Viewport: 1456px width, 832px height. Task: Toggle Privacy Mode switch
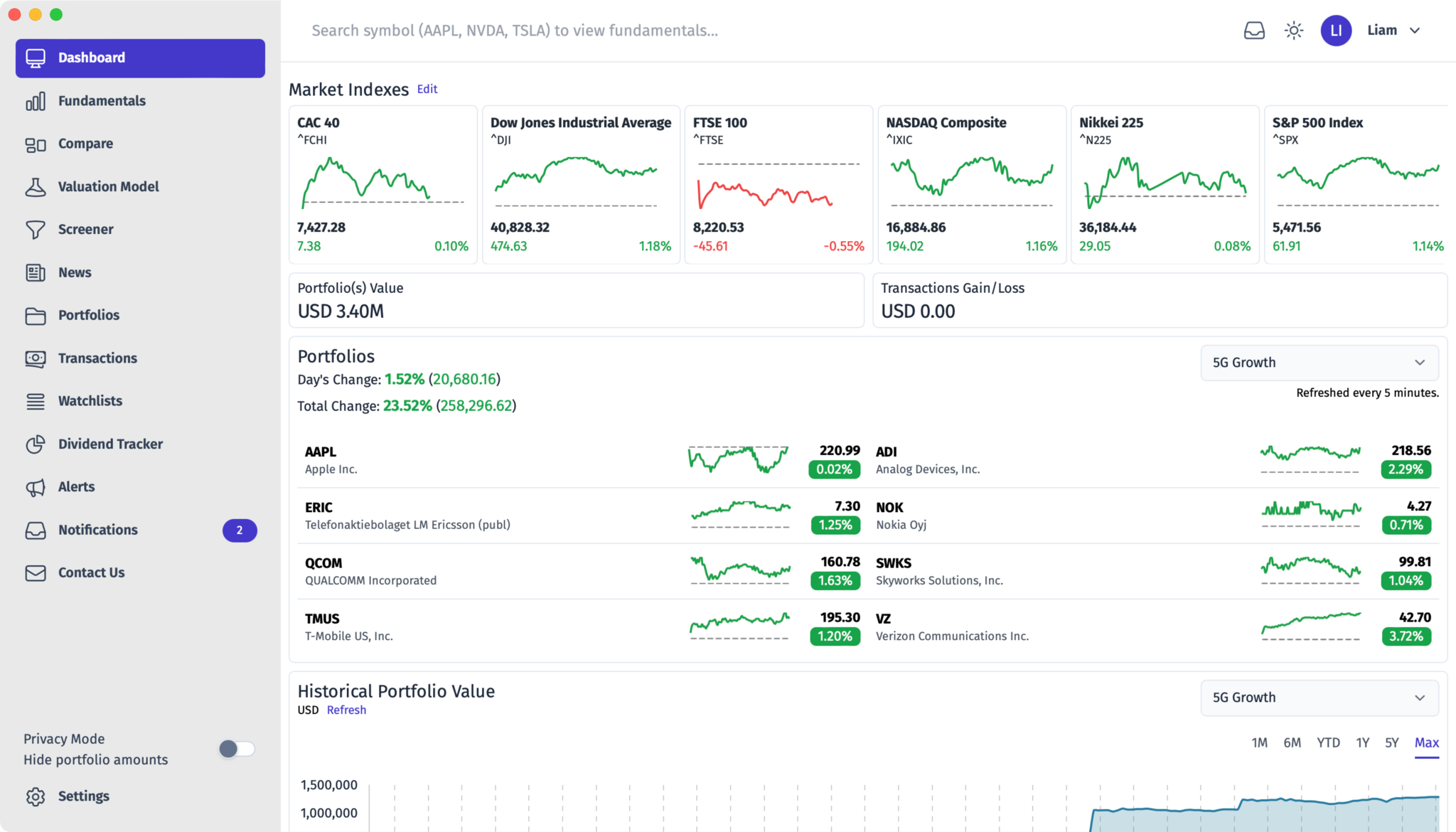point(237,749)
